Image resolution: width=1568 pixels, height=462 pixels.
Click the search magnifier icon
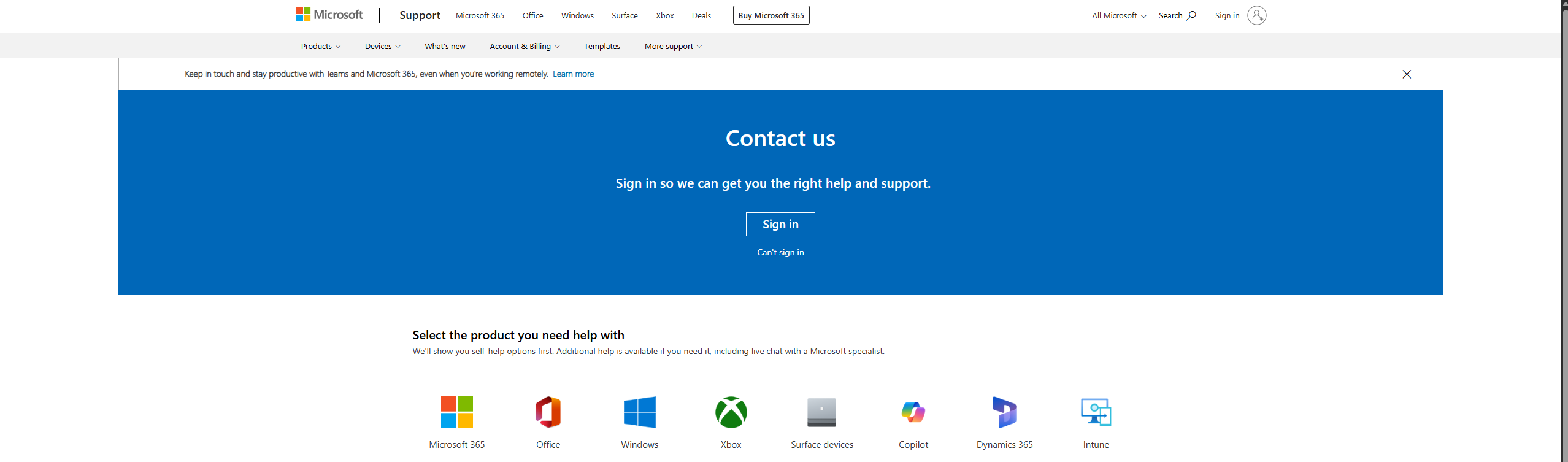click(1191, 15)
